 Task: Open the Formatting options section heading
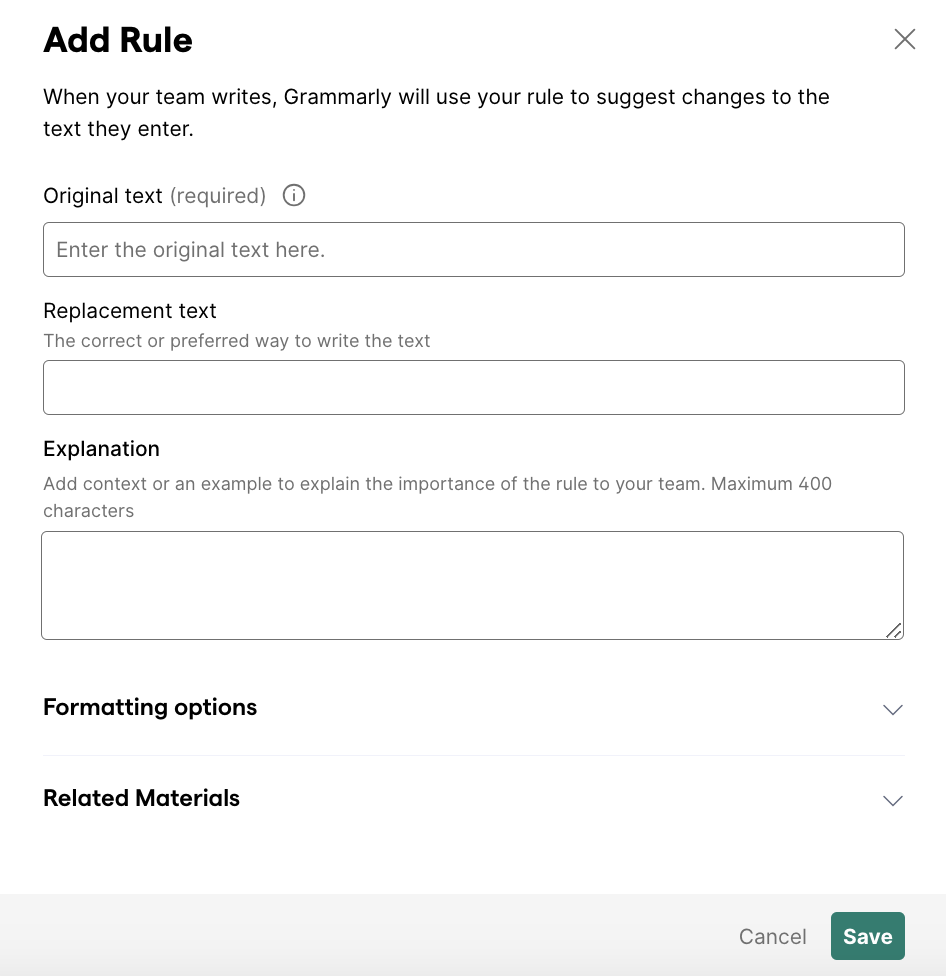[150, 708]
